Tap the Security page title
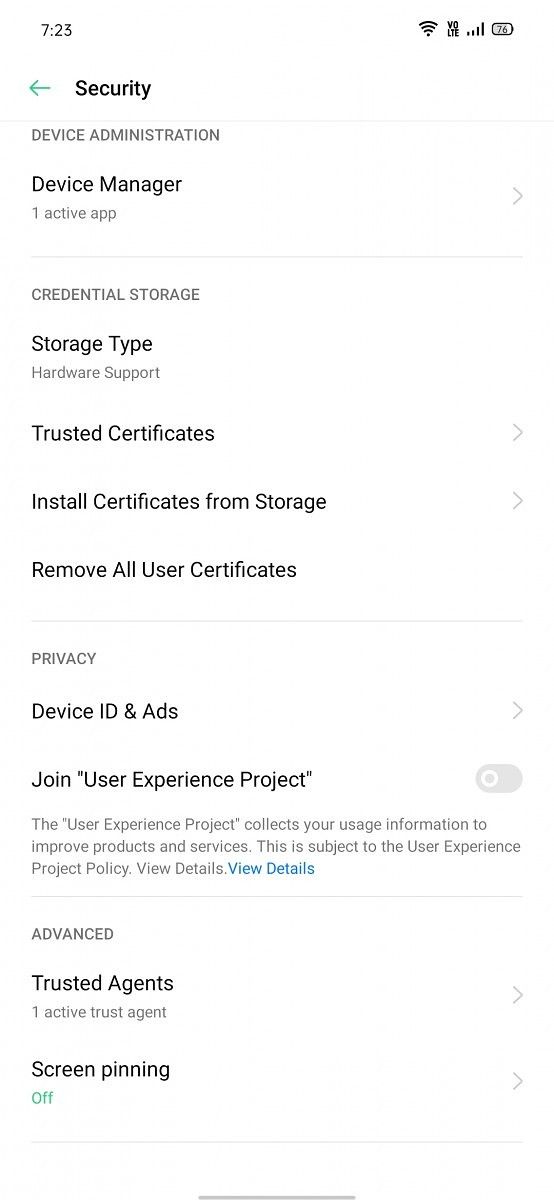The image size is (554, 1200). click(x=113, y=88)
